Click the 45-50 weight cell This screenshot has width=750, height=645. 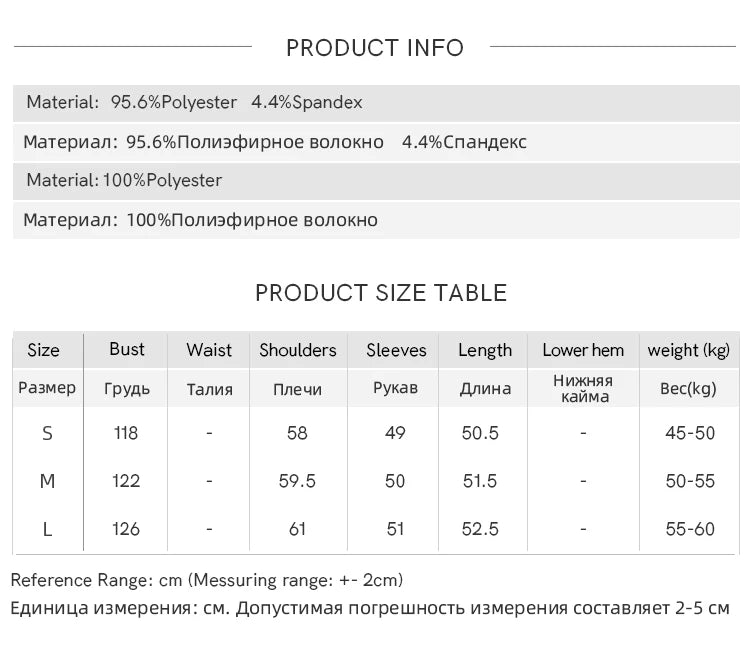690,433
